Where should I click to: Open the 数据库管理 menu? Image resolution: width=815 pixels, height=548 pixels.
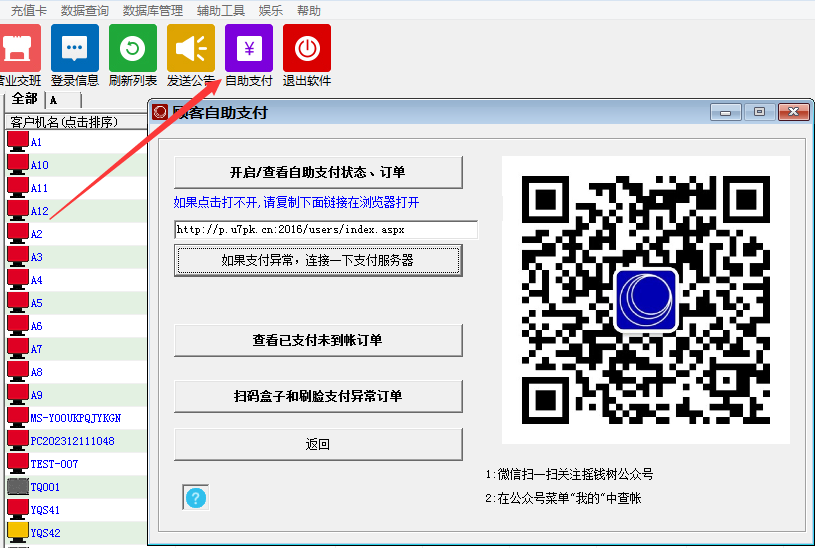pyautogui.click(x=153, y=10)
